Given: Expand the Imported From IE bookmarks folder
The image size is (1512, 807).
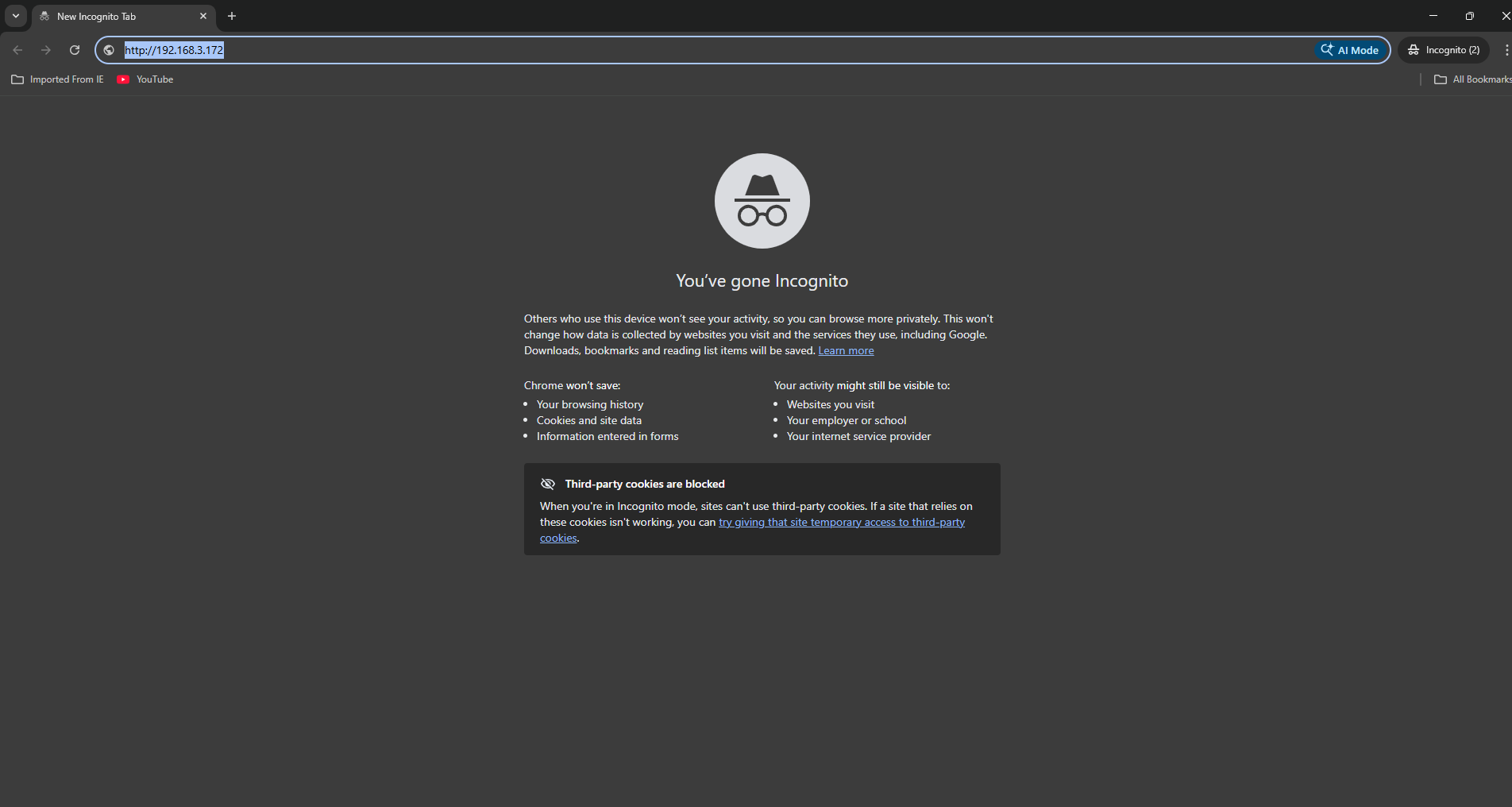Looking at the screenshot, I should pos(57,79).
